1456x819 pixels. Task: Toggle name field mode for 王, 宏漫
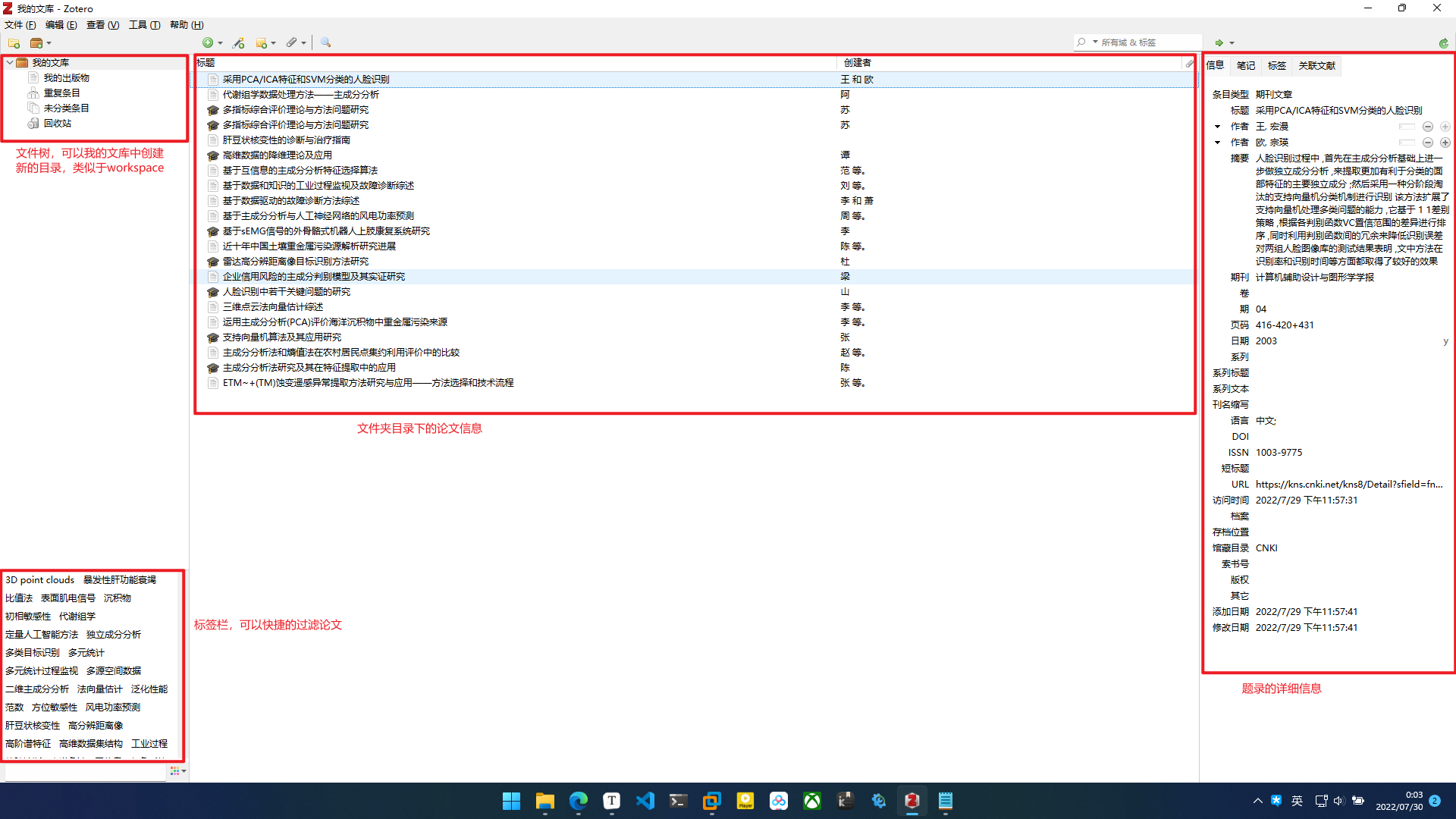coord(1407,127)
